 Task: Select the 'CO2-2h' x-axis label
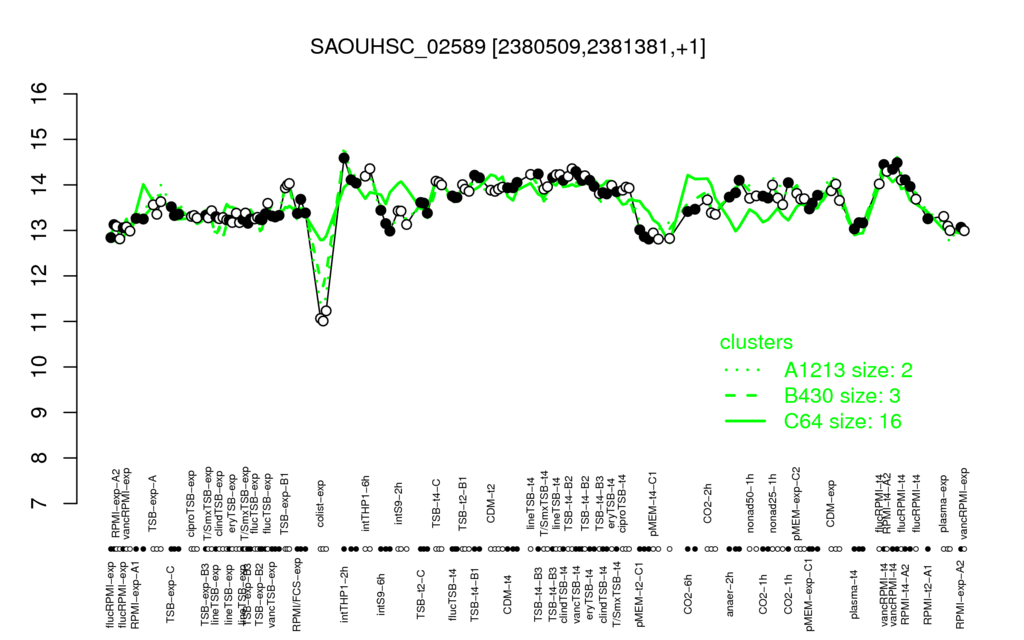708,505
